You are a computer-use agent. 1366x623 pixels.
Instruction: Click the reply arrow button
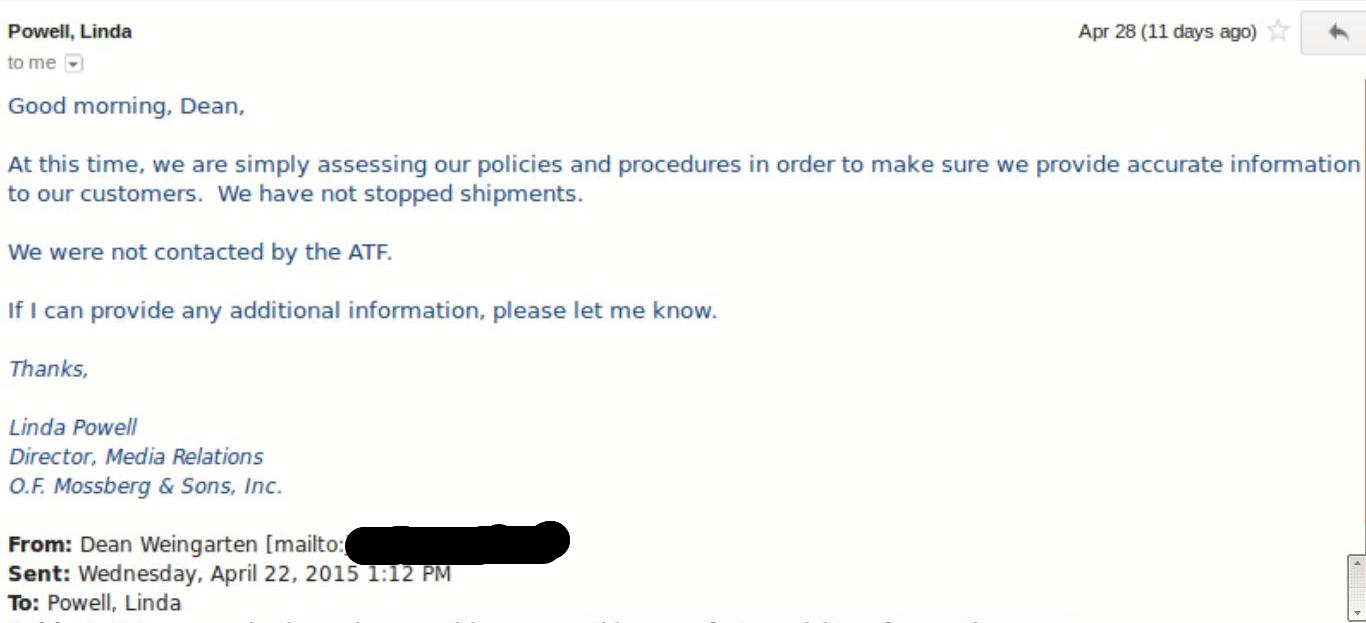pos(1337,32)
